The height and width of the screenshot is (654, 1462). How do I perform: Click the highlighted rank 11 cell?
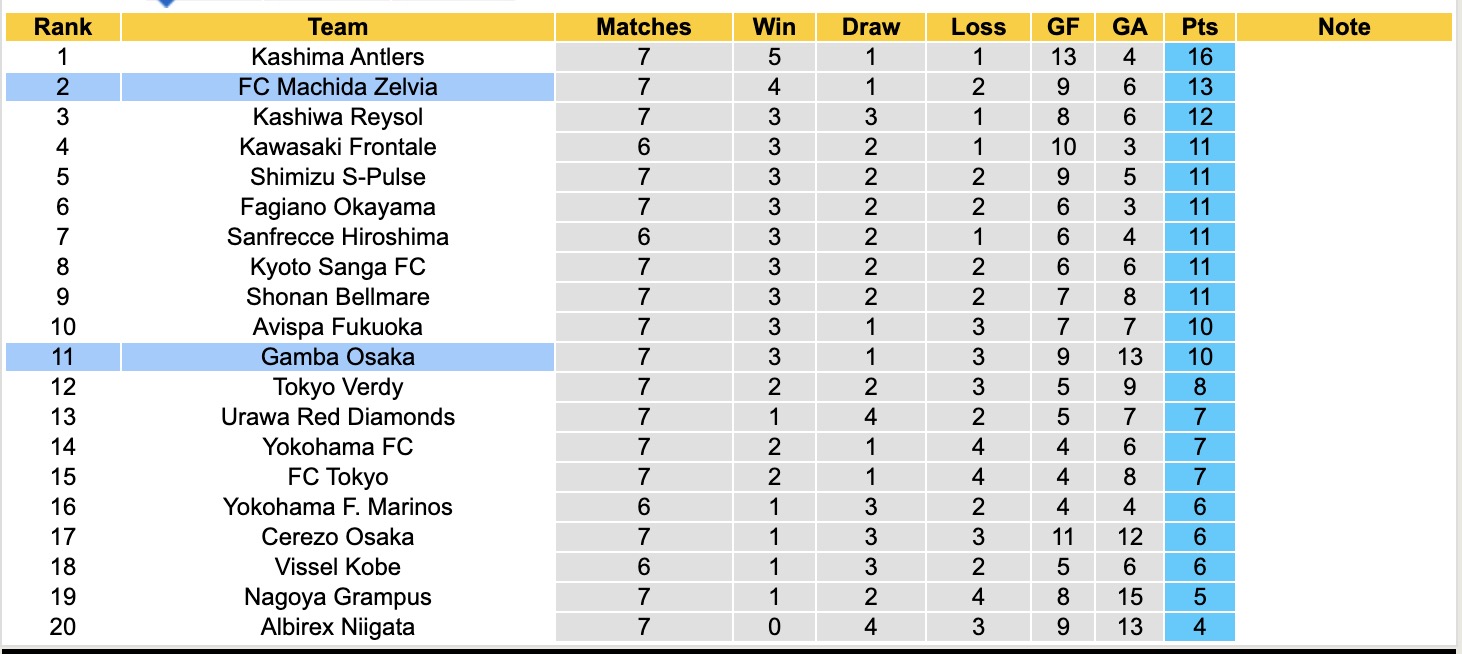click(63, 357)
